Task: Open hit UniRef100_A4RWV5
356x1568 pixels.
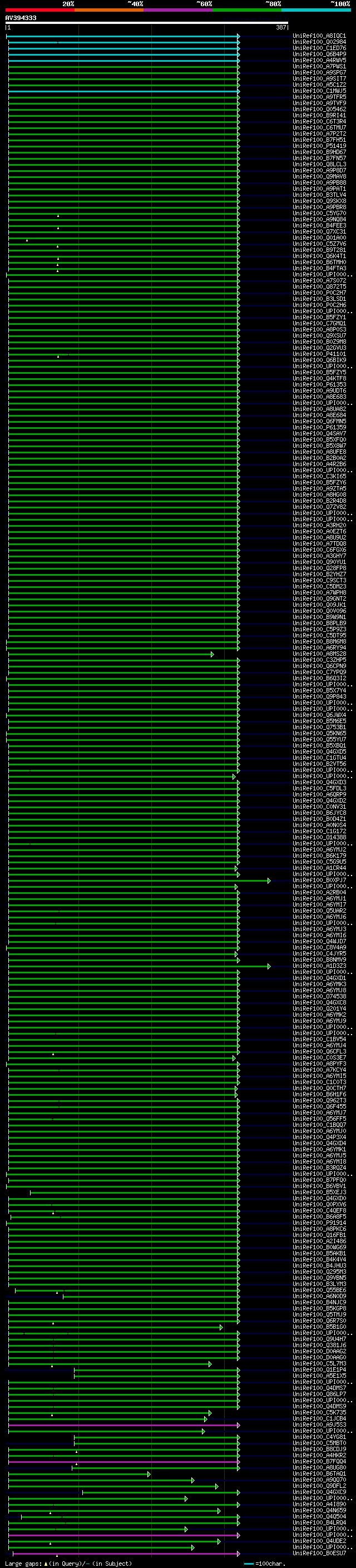Action: click(x=319, y=60)
